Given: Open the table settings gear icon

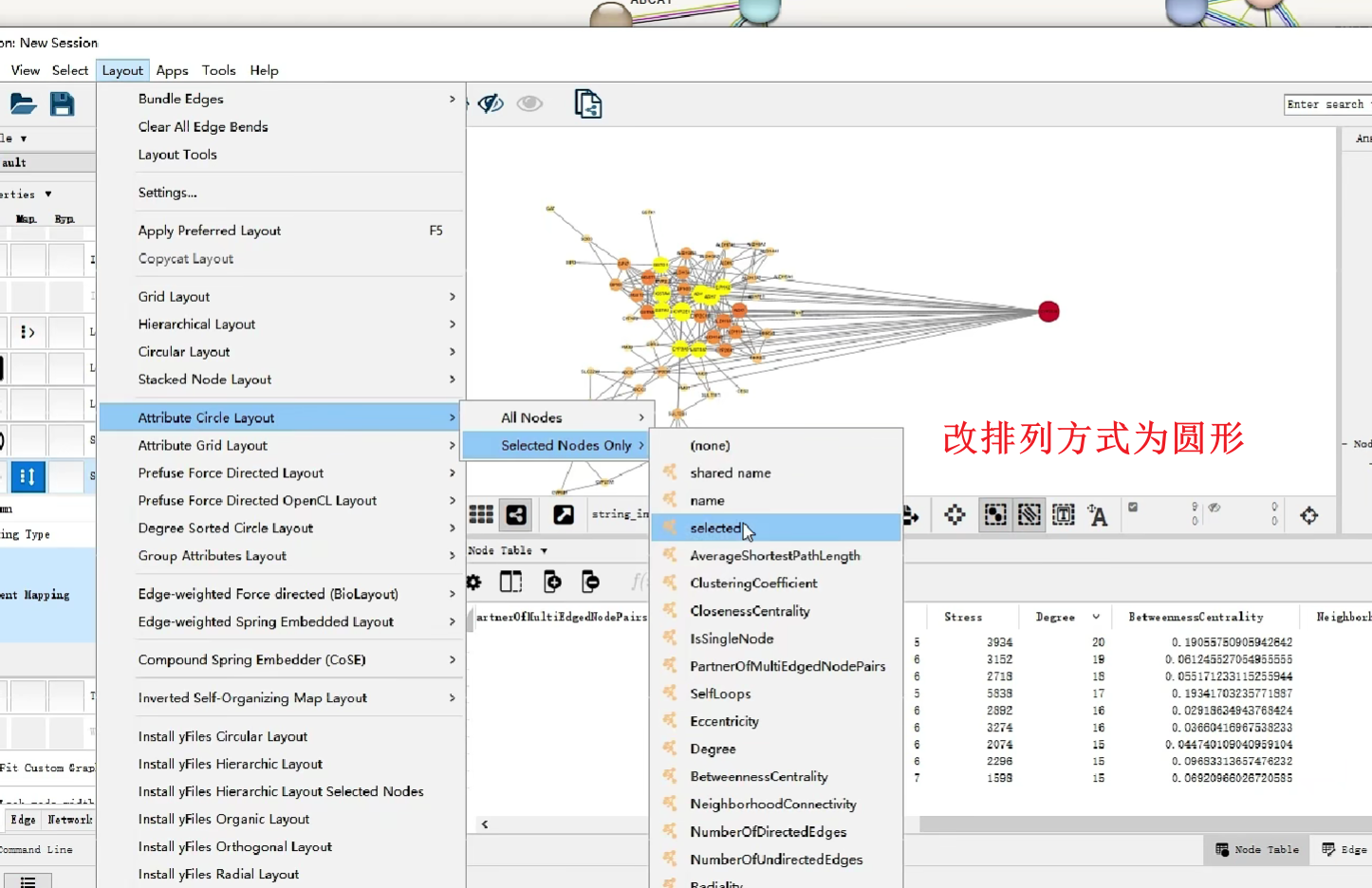Looking at the screenshot, I should [x=473, y=582].
